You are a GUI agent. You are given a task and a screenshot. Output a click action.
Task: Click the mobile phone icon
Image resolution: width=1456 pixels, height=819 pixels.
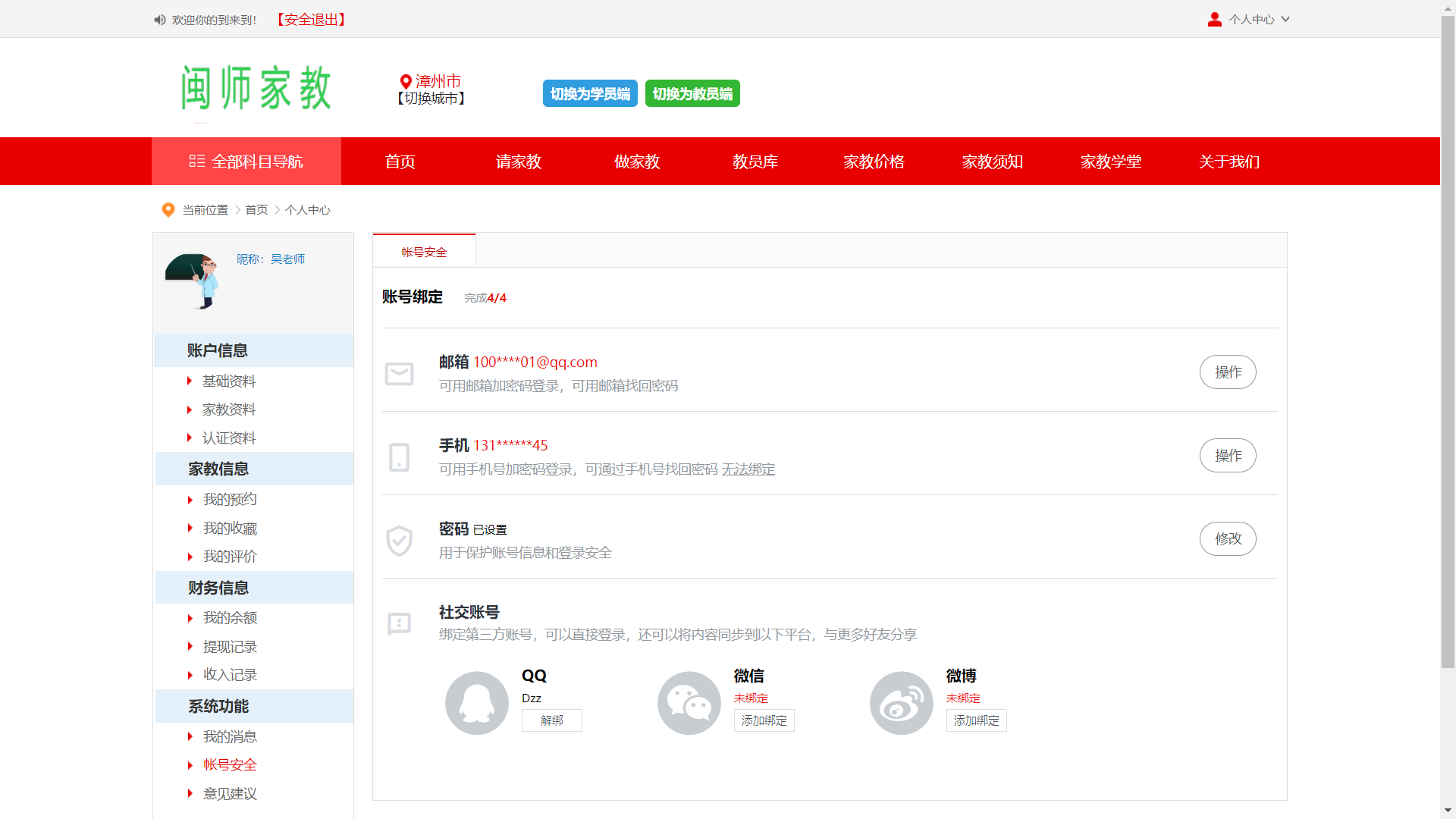tap(399, 457)
